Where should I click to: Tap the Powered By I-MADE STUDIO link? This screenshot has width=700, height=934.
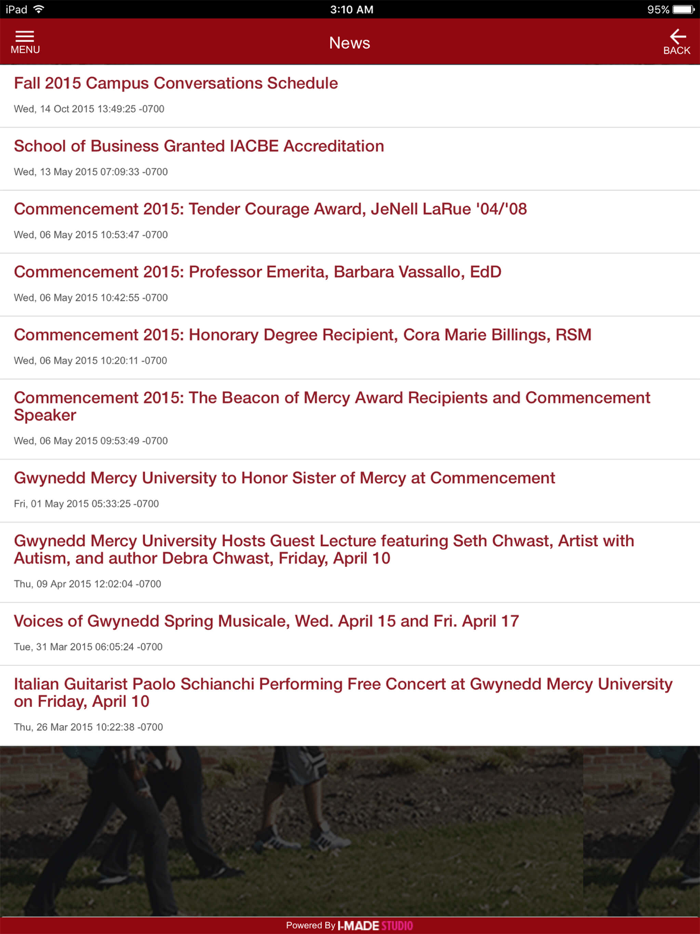coord(350,925)
